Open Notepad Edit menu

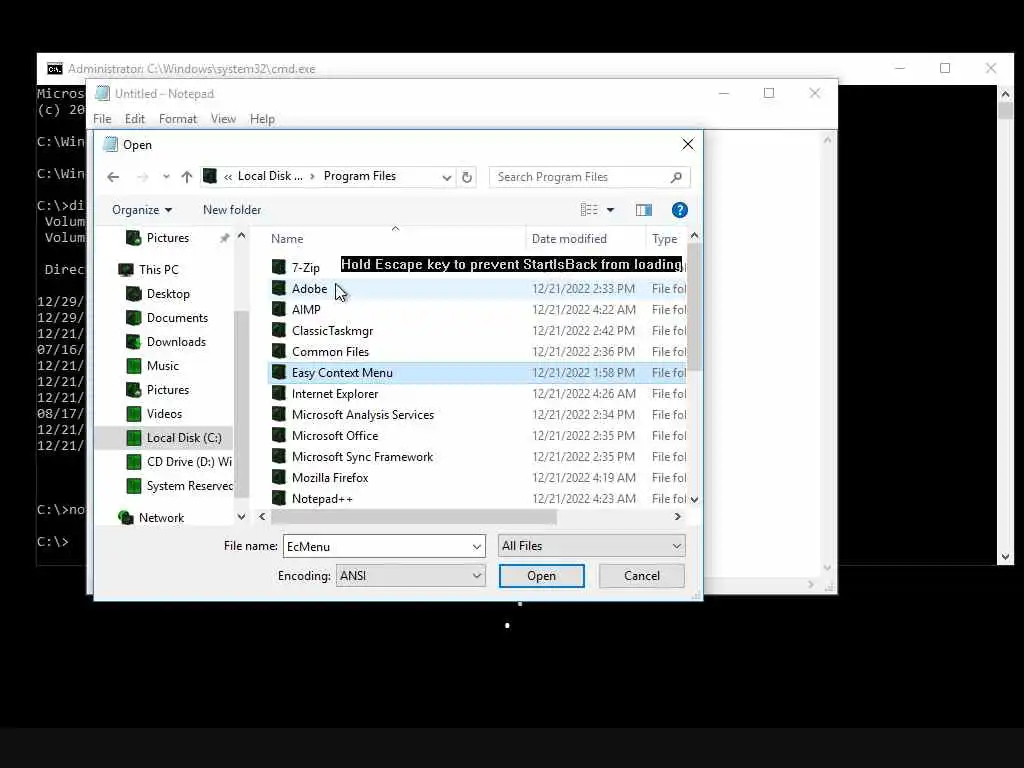[x=135, y=119]
